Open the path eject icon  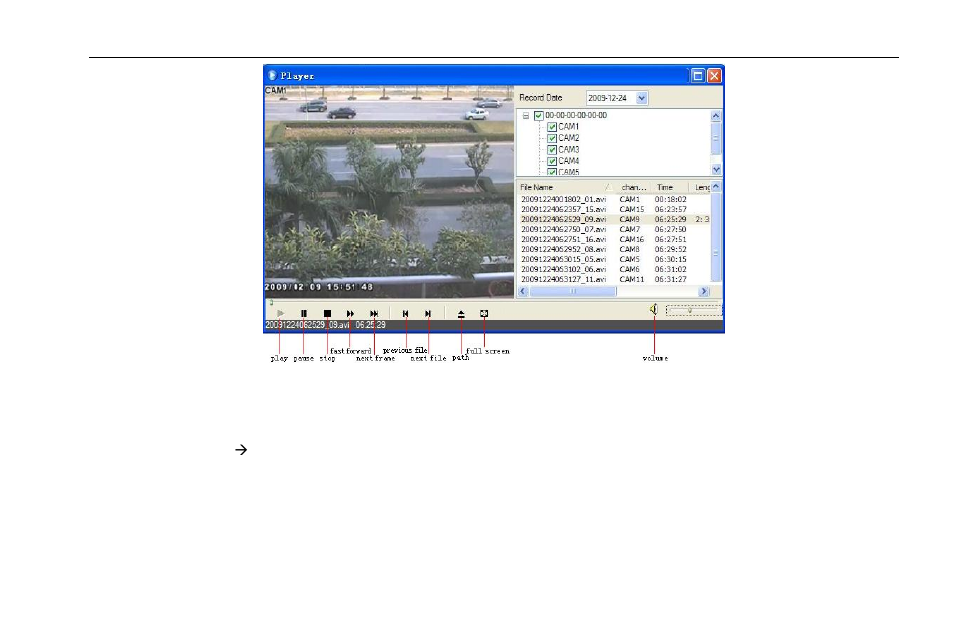click(x=461, y=313)
